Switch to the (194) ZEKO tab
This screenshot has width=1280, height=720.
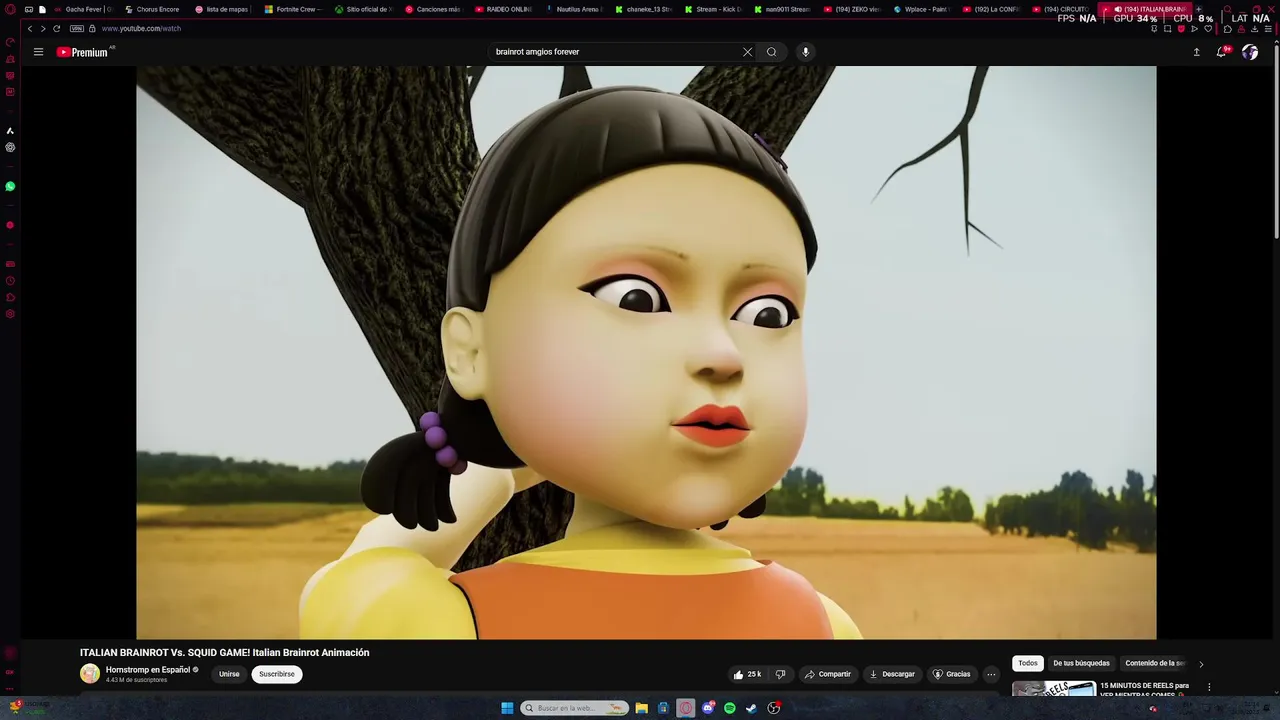(x=851, y=9)
